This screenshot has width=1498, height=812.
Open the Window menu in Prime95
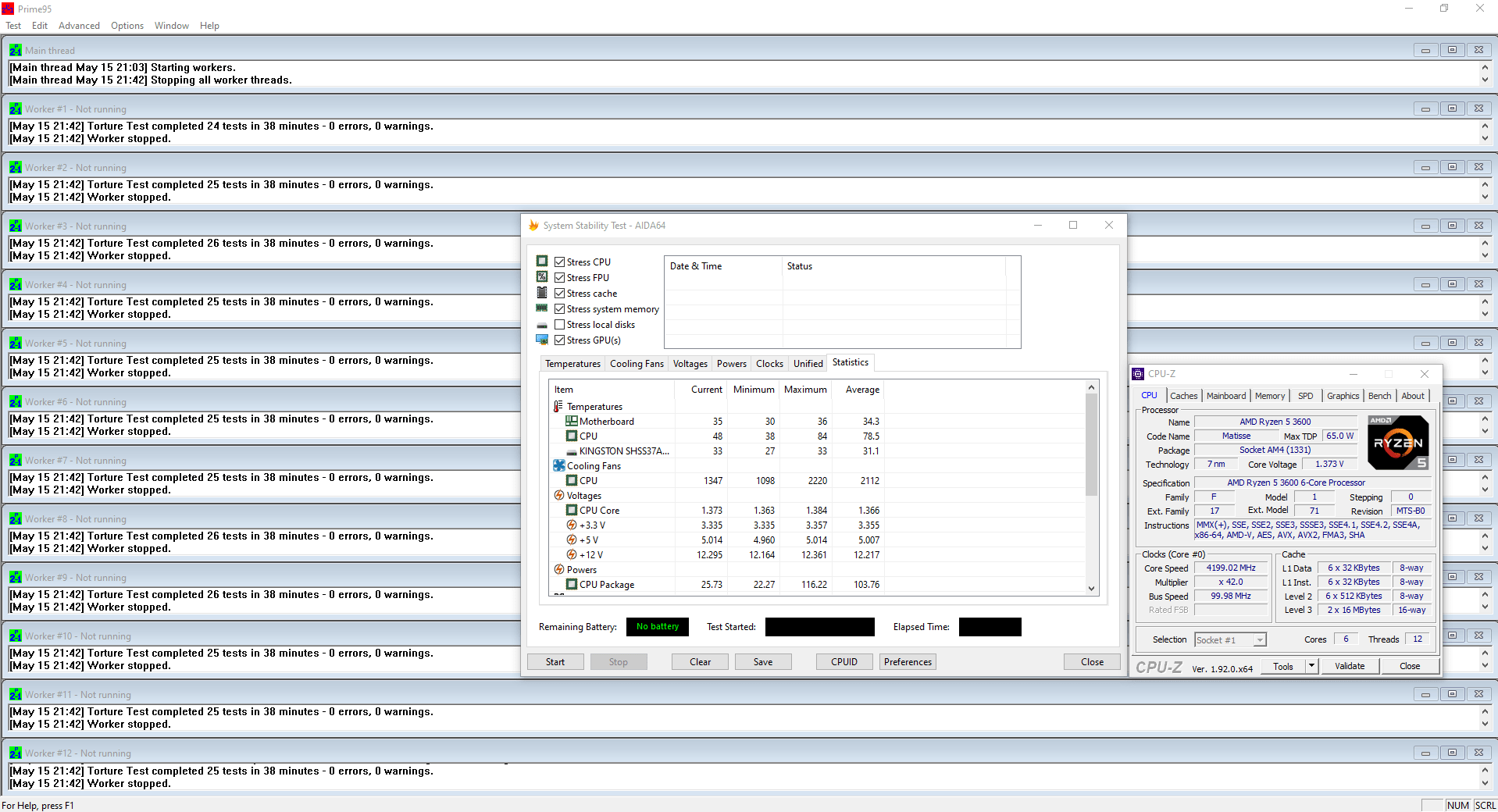point(172,26)
